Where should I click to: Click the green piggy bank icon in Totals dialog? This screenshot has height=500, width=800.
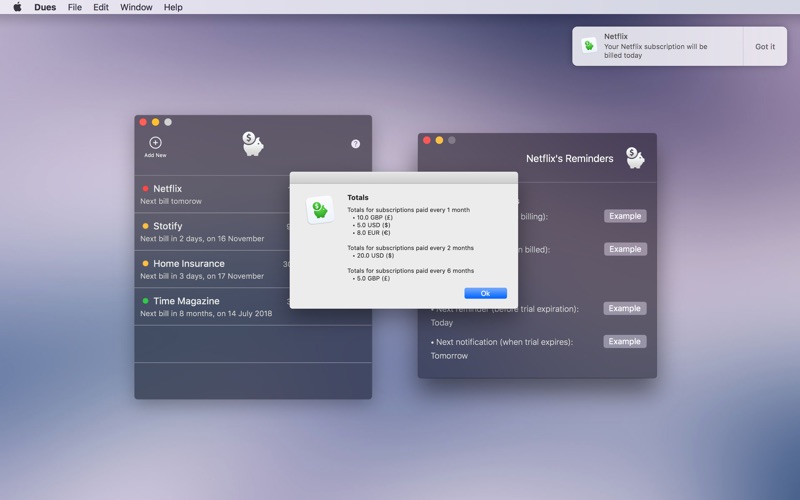(x=320, y=210)
